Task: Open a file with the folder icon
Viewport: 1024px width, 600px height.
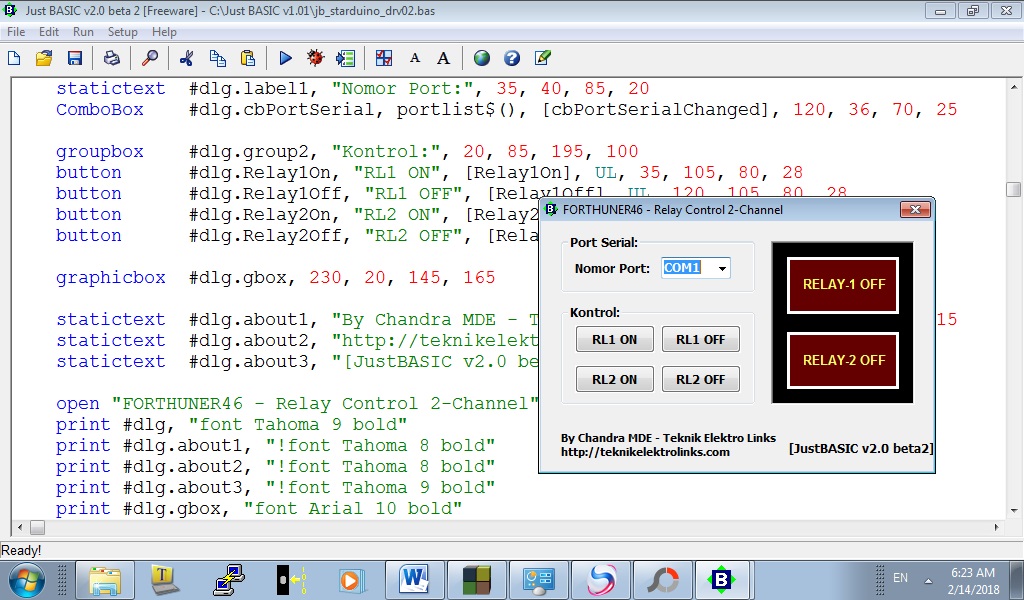Action: [x=44, y=58]
